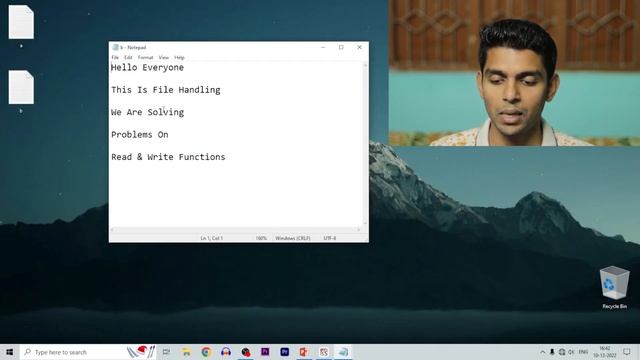Click the horizontal scrollbar right arrow in Notepad
640x360 pixels.
coord(359,230)
